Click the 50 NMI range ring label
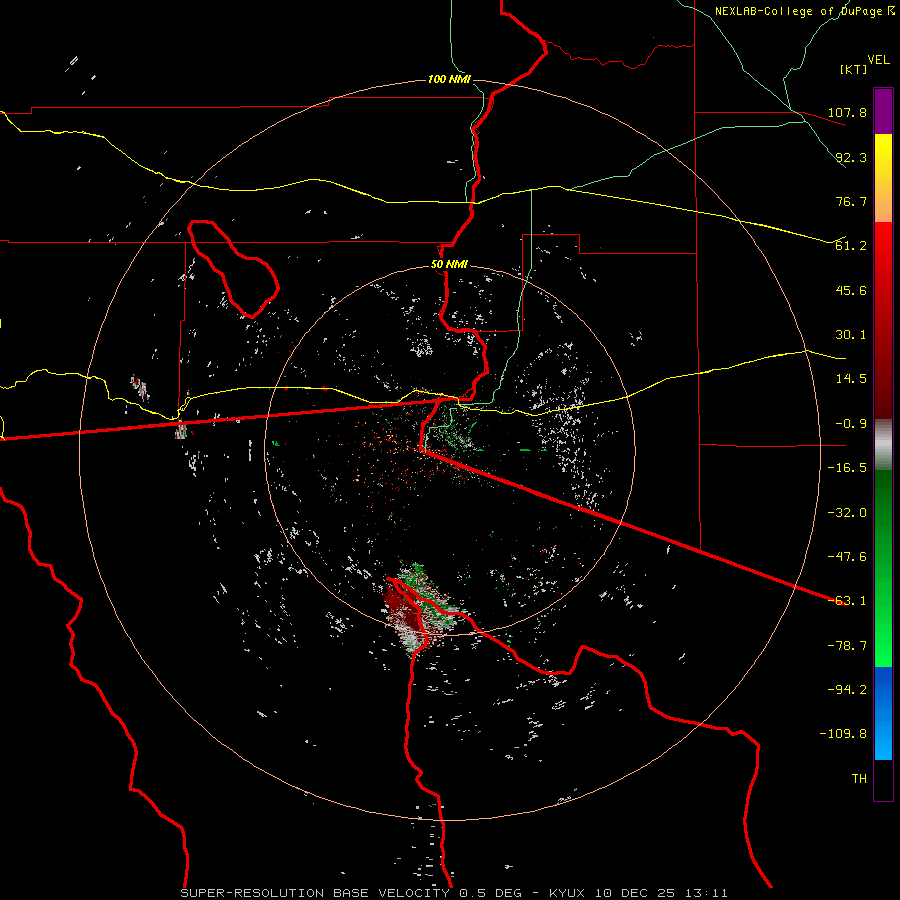900x900 pixels. pyautogui.click(x=449, y=265)
